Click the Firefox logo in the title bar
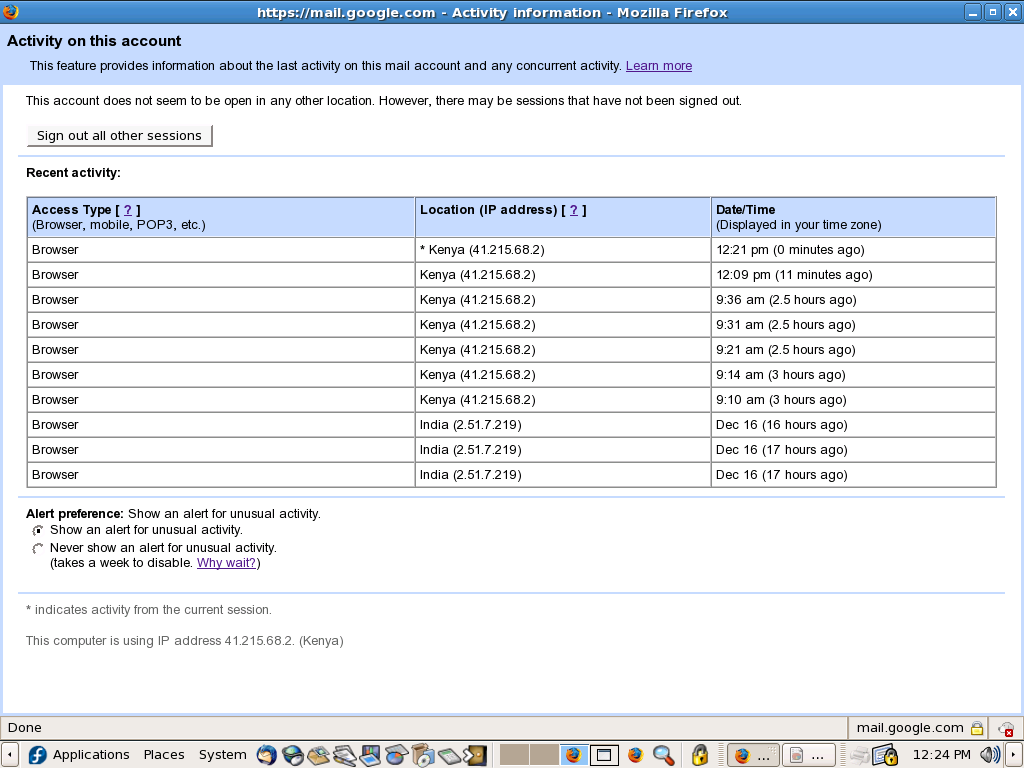This screenshot has height=768, width=1024. tap(11, 12)
